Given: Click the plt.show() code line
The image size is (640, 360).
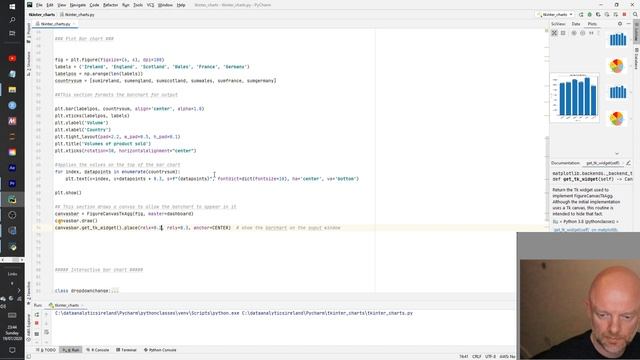Looking at the screenshot, I should click(68, 193).
